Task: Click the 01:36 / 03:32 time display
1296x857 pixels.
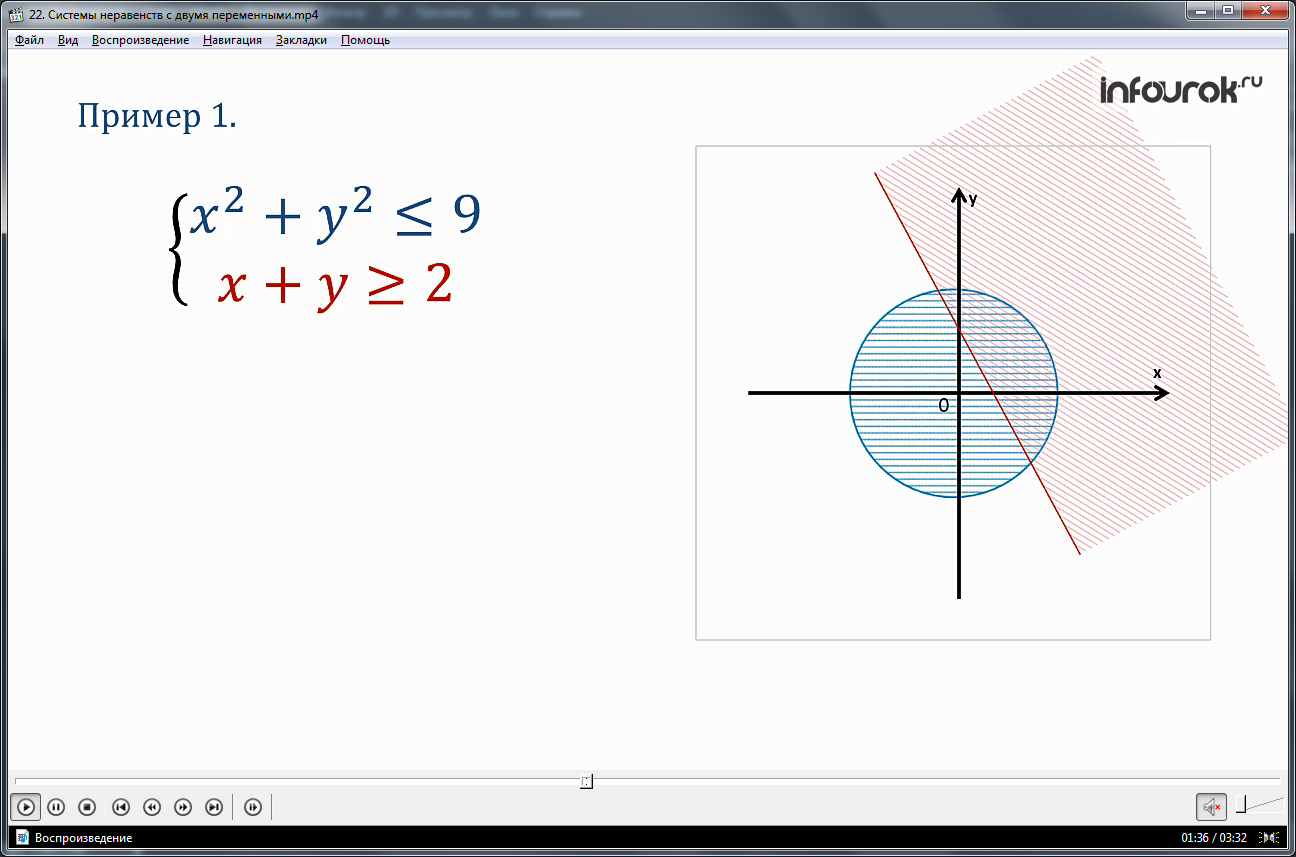Action: pos(1214,838)
